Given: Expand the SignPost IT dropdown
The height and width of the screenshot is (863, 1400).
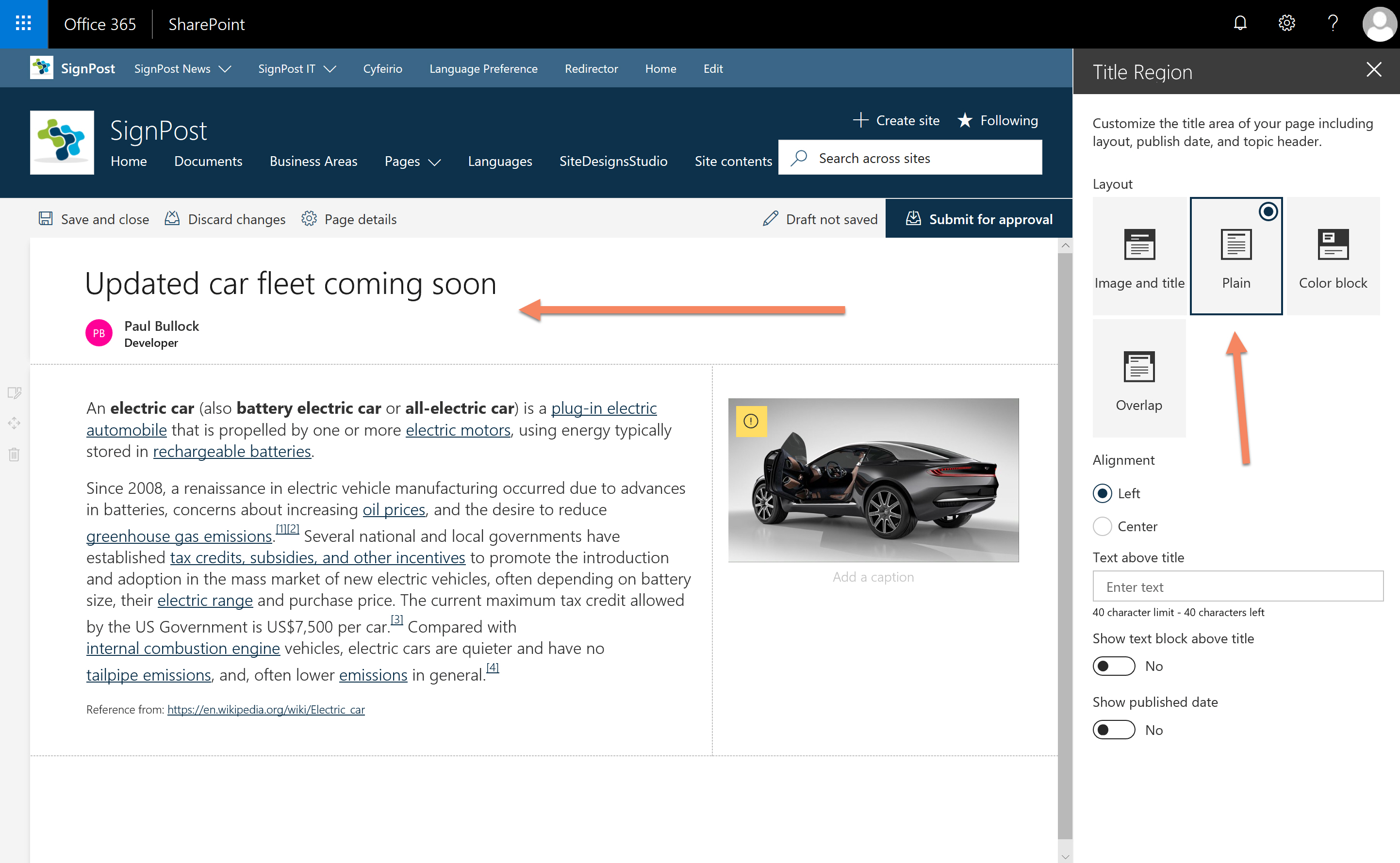Looking at the screenshot, I should [x=296, y=68].
